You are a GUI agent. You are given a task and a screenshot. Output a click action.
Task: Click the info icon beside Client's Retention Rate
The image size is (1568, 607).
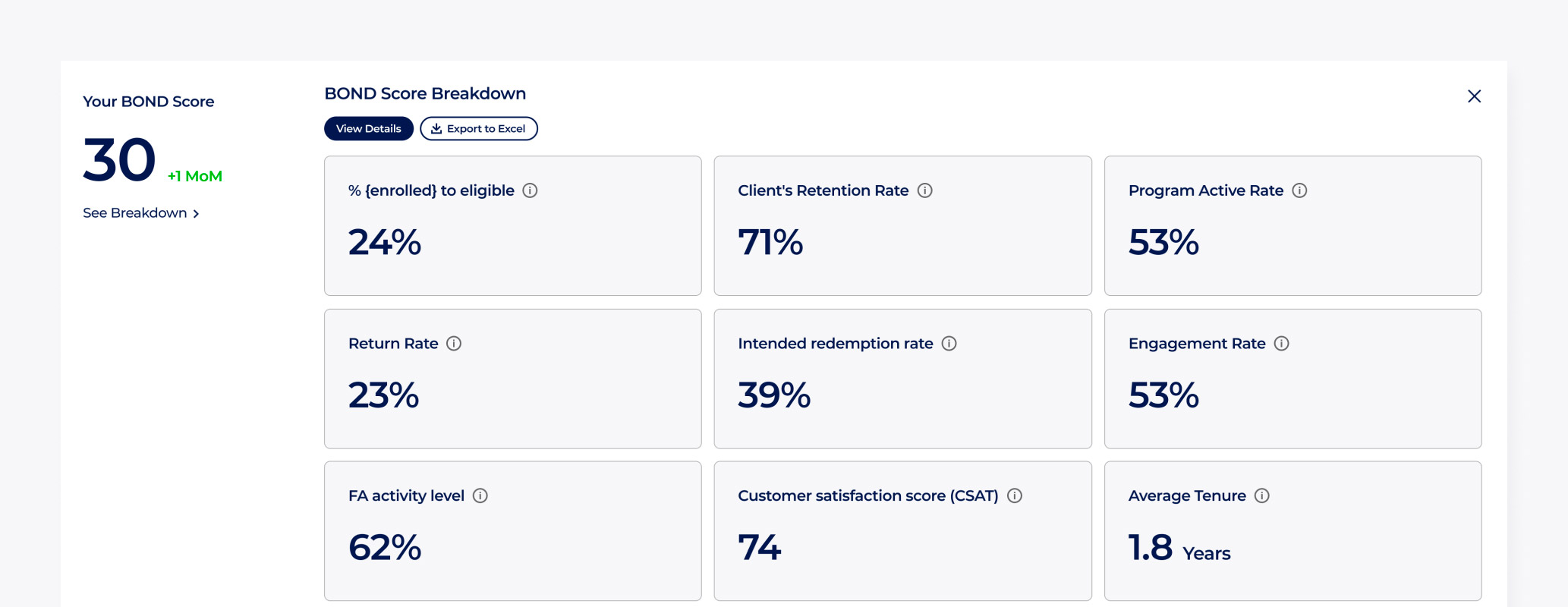coord(926,191)
